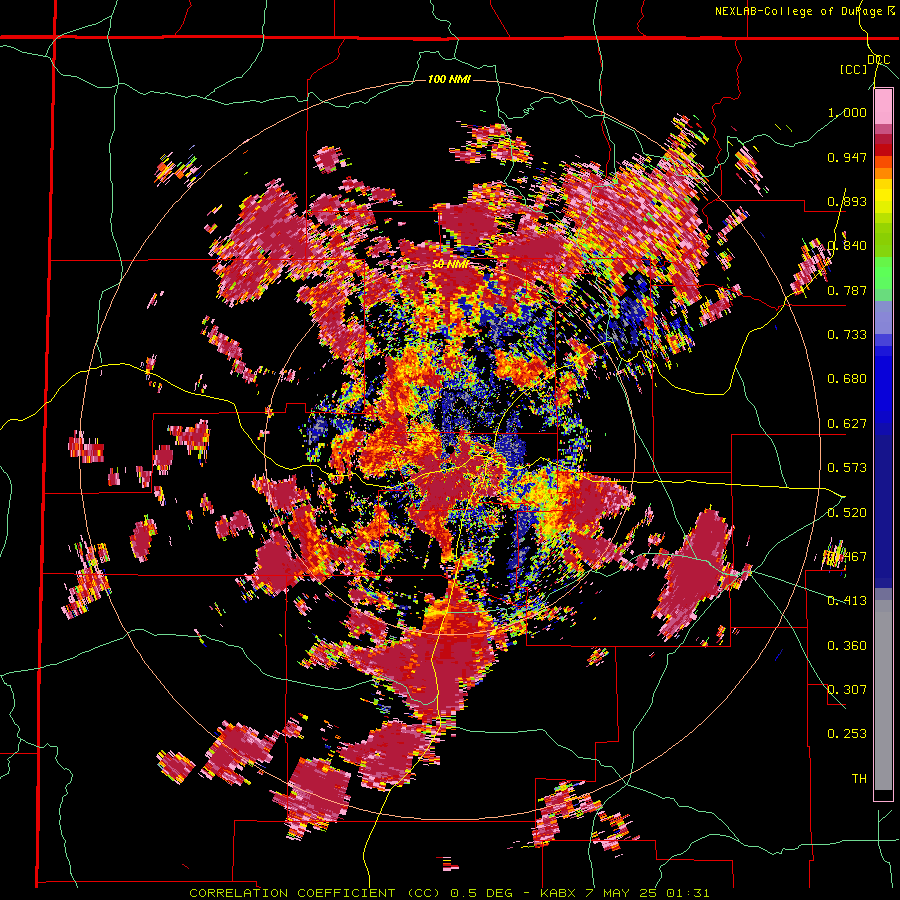Image resolution: width=900 pixels, height=900 pixels.
Task: Select the 0.733 legend value
Action: point(847,335)
